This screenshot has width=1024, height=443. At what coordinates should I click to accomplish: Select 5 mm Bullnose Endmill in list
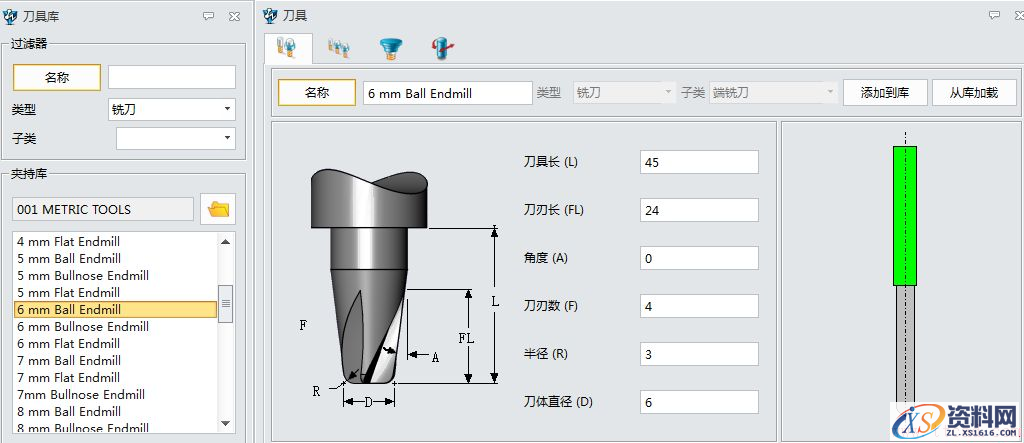pyautogui.click(x=115, y=276)
